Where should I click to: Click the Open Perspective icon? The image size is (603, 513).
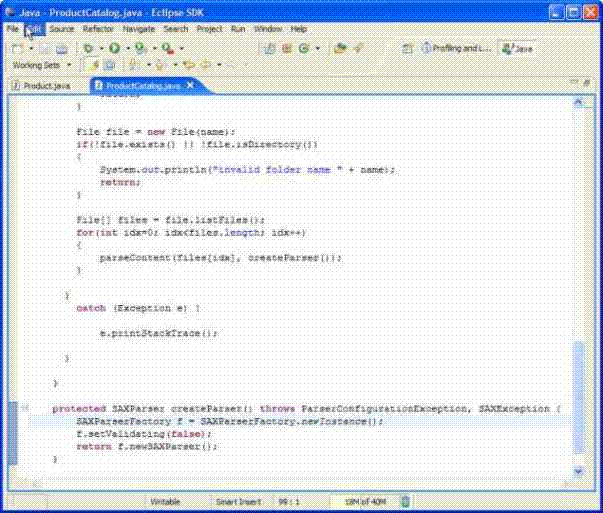pos(408,48)
